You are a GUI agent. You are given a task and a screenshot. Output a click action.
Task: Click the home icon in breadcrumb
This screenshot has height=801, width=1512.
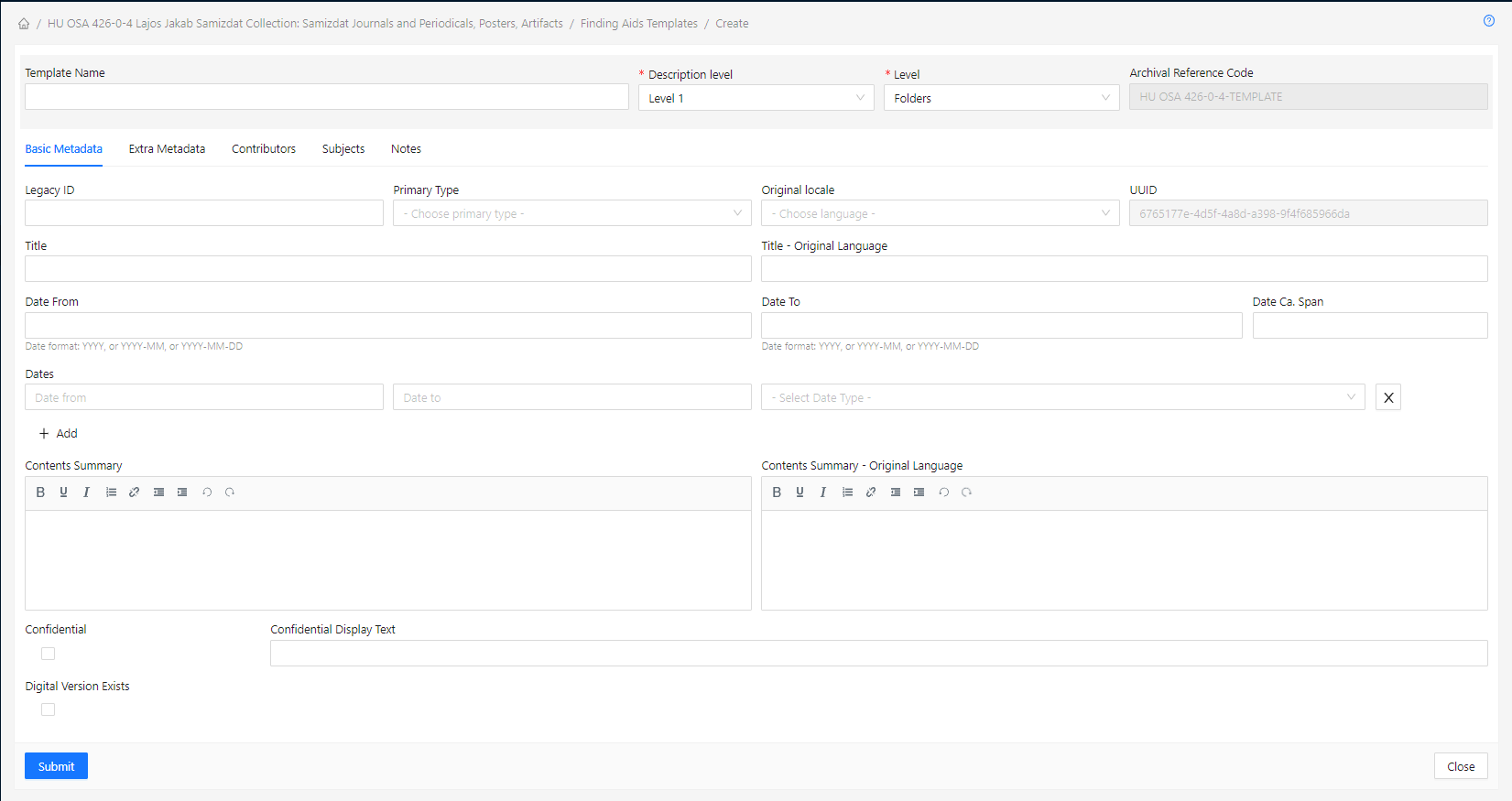24,24
